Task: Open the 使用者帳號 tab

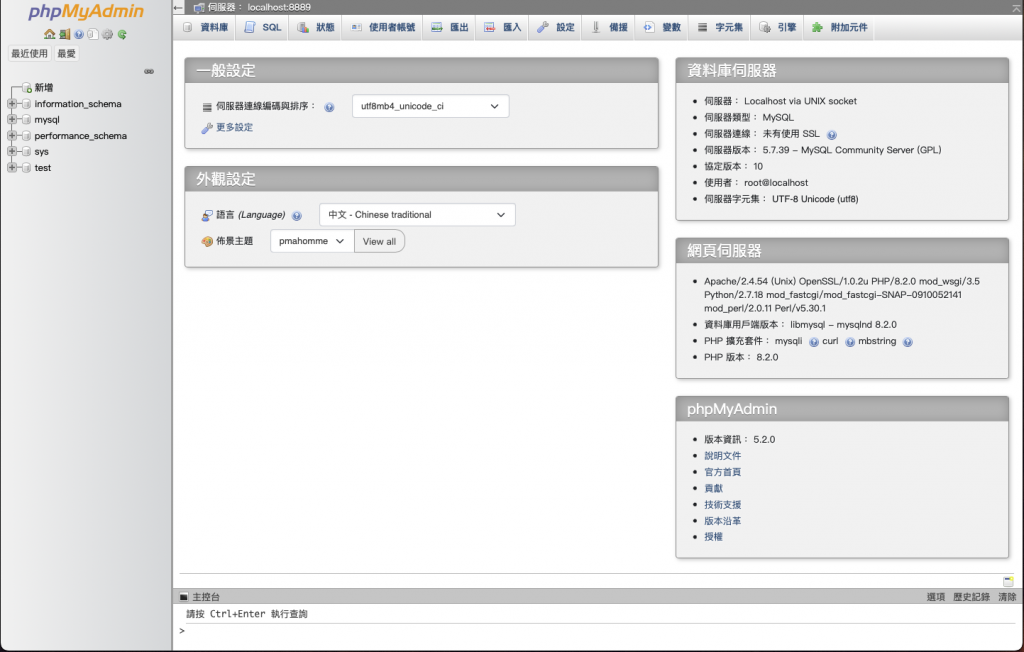Action: 383,27
